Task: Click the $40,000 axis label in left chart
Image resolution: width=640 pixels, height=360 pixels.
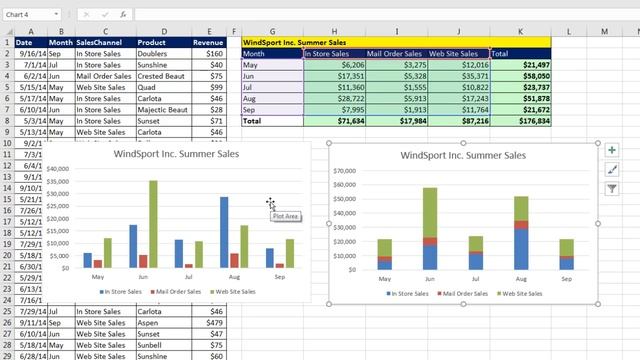Action: 58,169
